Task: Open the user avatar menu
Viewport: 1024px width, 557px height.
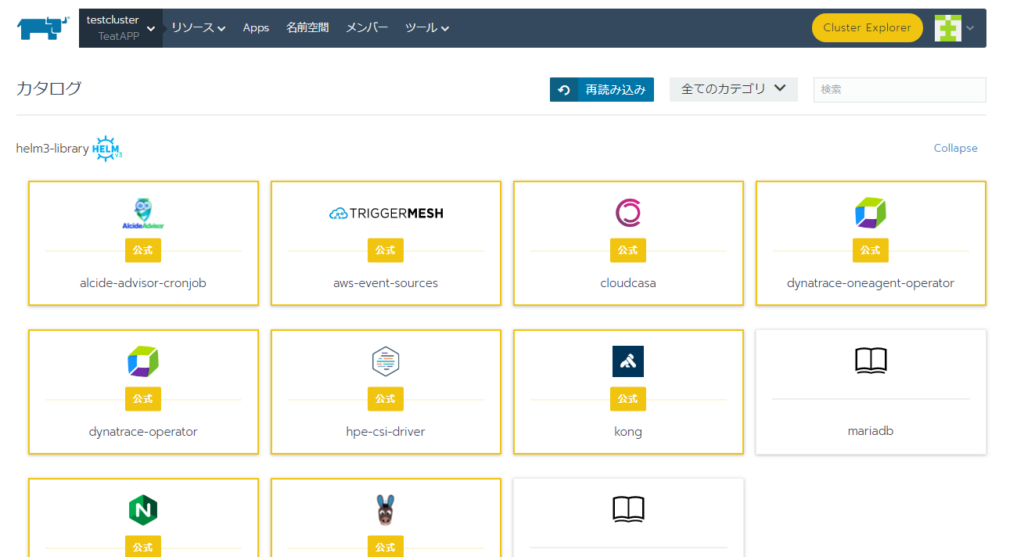Action: click(x=954, y=28)
